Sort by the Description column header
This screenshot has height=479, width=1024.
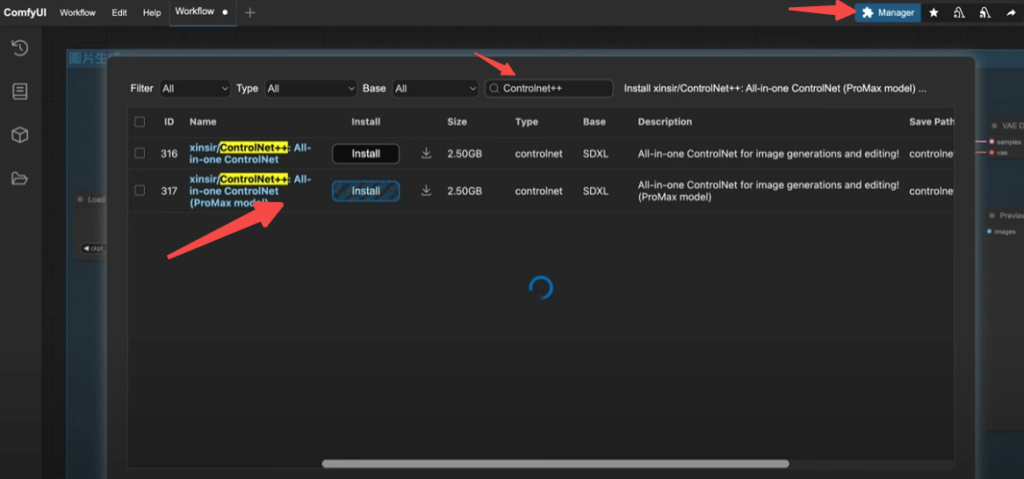click(x=665, y=122)
